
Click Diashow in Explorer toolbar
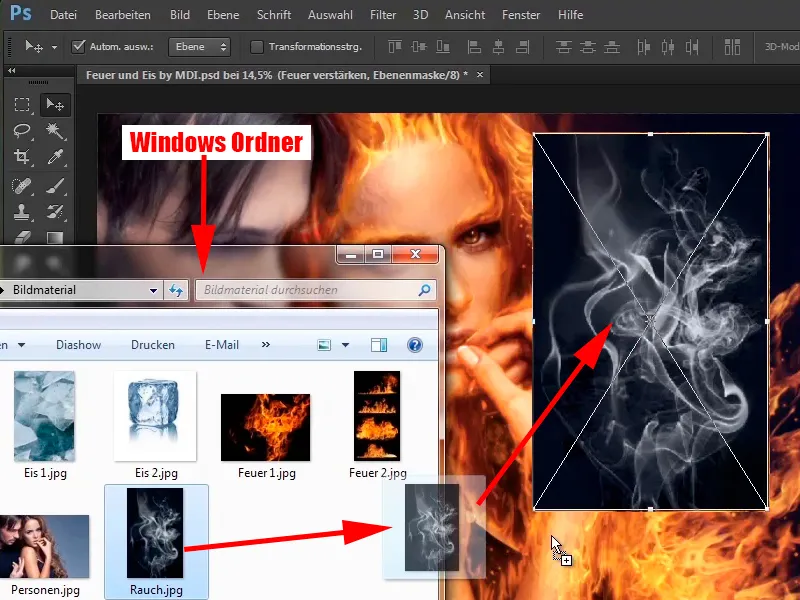point(79,345)
